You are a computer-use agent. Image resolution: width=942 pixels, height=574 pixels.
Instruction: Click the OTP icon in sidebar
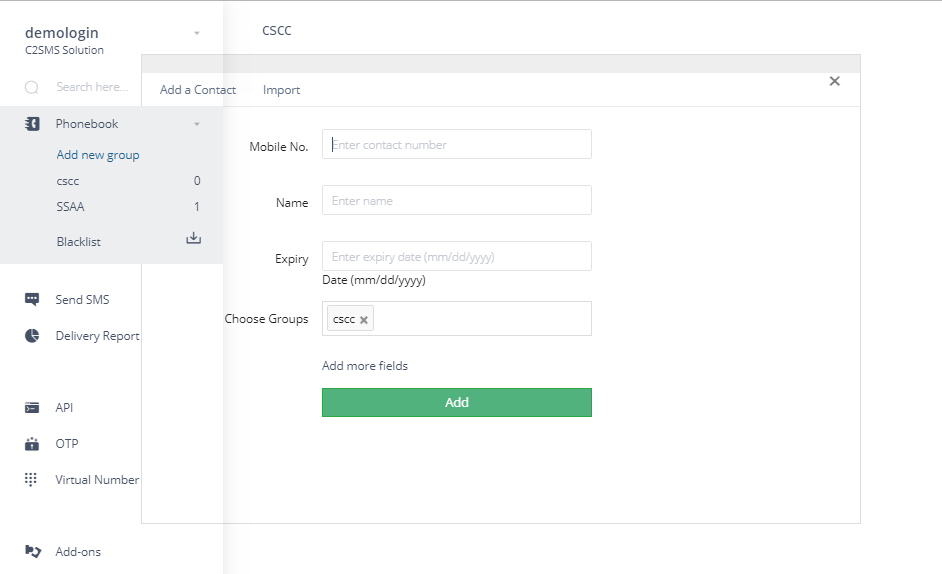pos(32,444)
